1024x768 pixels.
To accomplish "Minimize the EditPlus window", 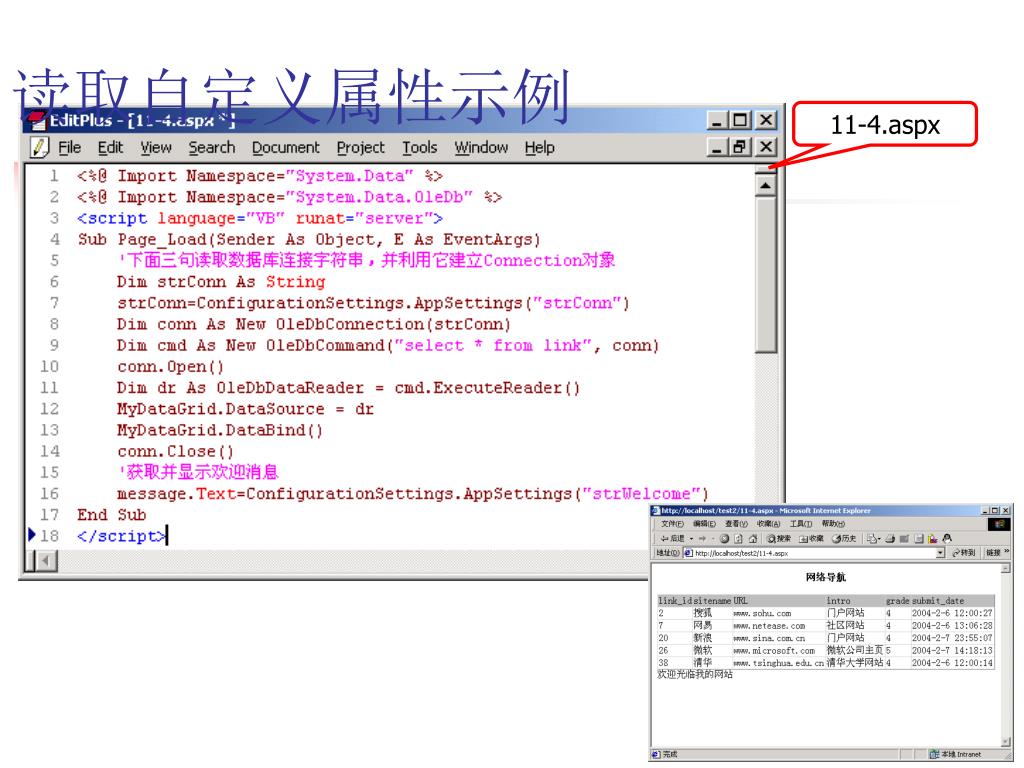I will pyautogui.click(x=717, y=120).
